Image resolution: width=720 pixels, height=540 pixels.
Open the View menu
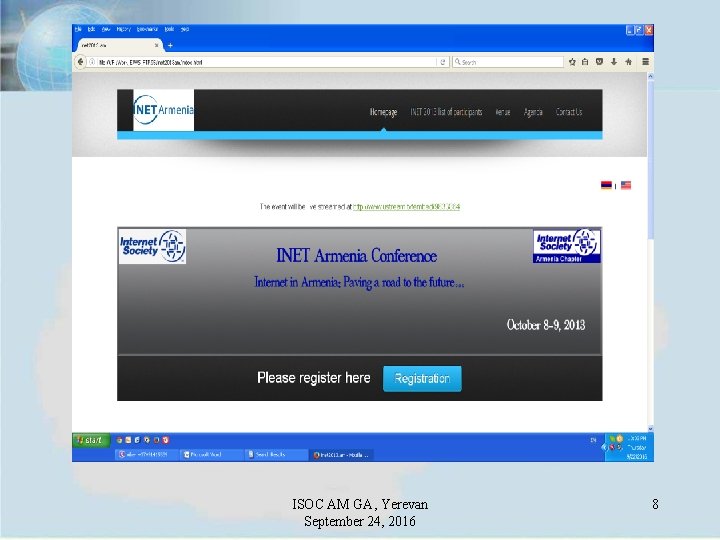[106, 29]
